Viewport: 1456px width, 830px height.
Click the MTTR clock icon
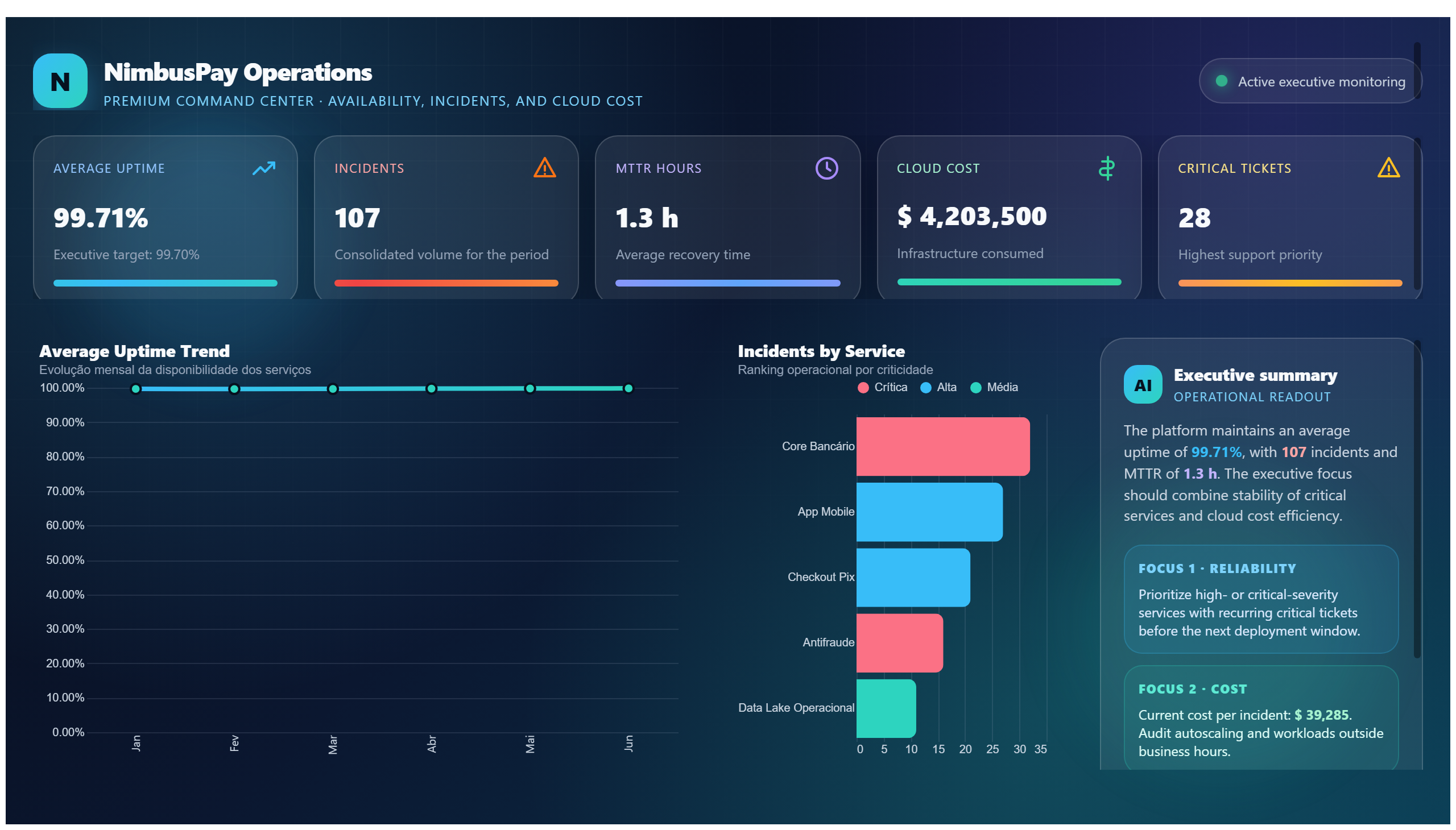pyautogui.click(x=826, y=168)
